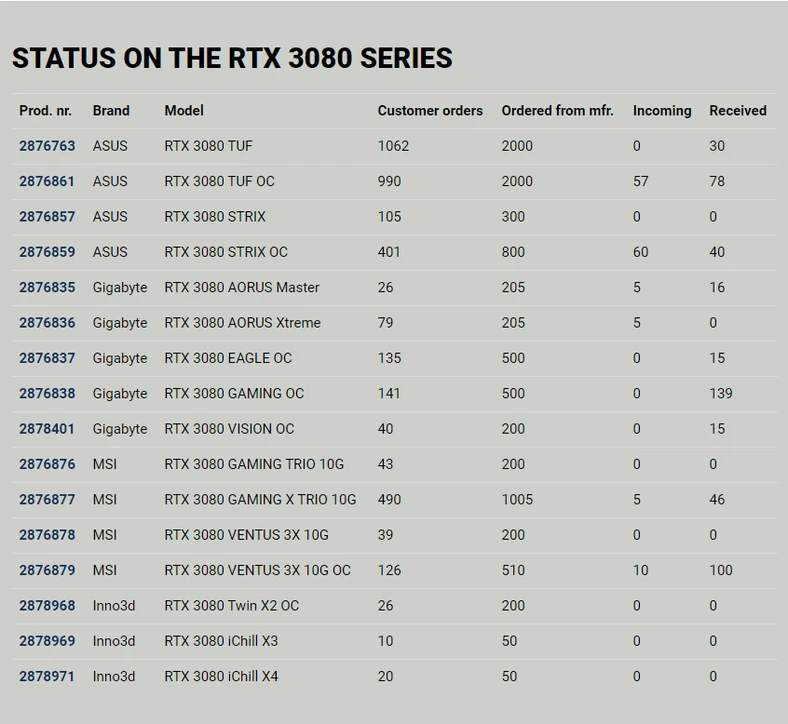
Task: Click the 2876876 product link
Action: tap(47, 464)
